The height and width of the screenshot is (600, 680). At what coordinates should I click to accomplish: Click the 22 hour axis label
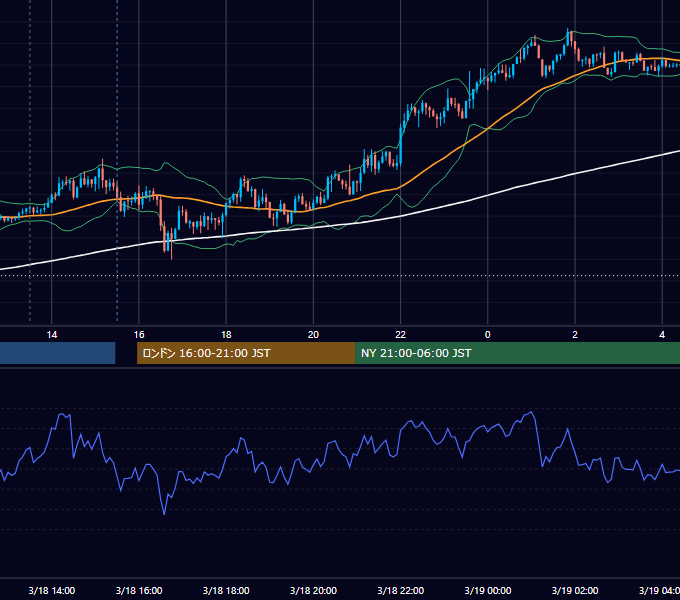pyautogui.click(x=400, y=335)
